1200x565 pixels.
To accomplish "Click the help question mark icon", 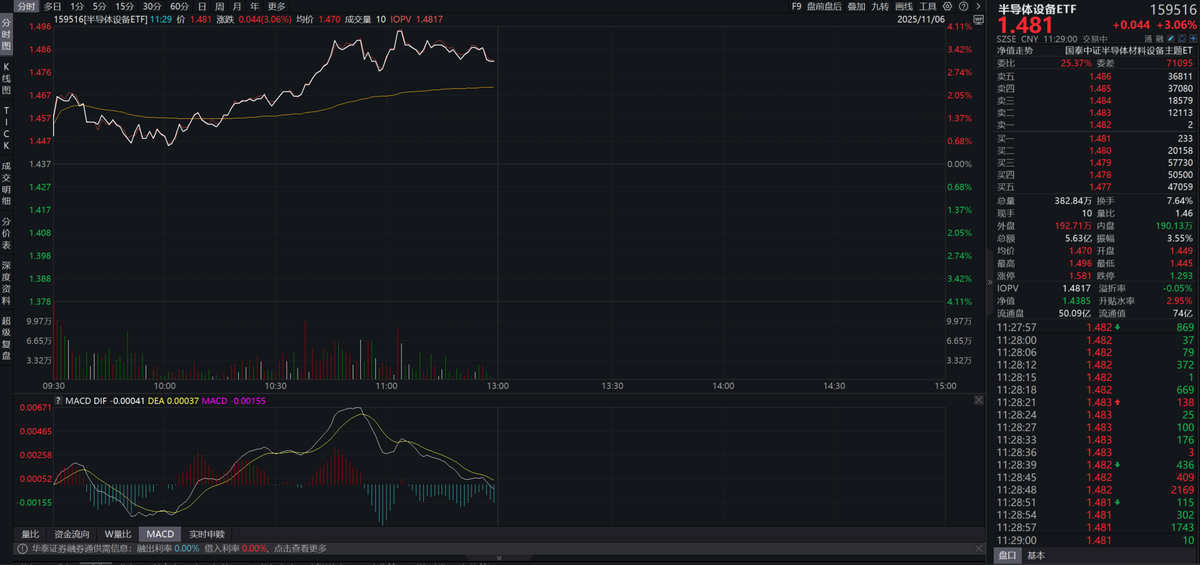I will (962, 6).
